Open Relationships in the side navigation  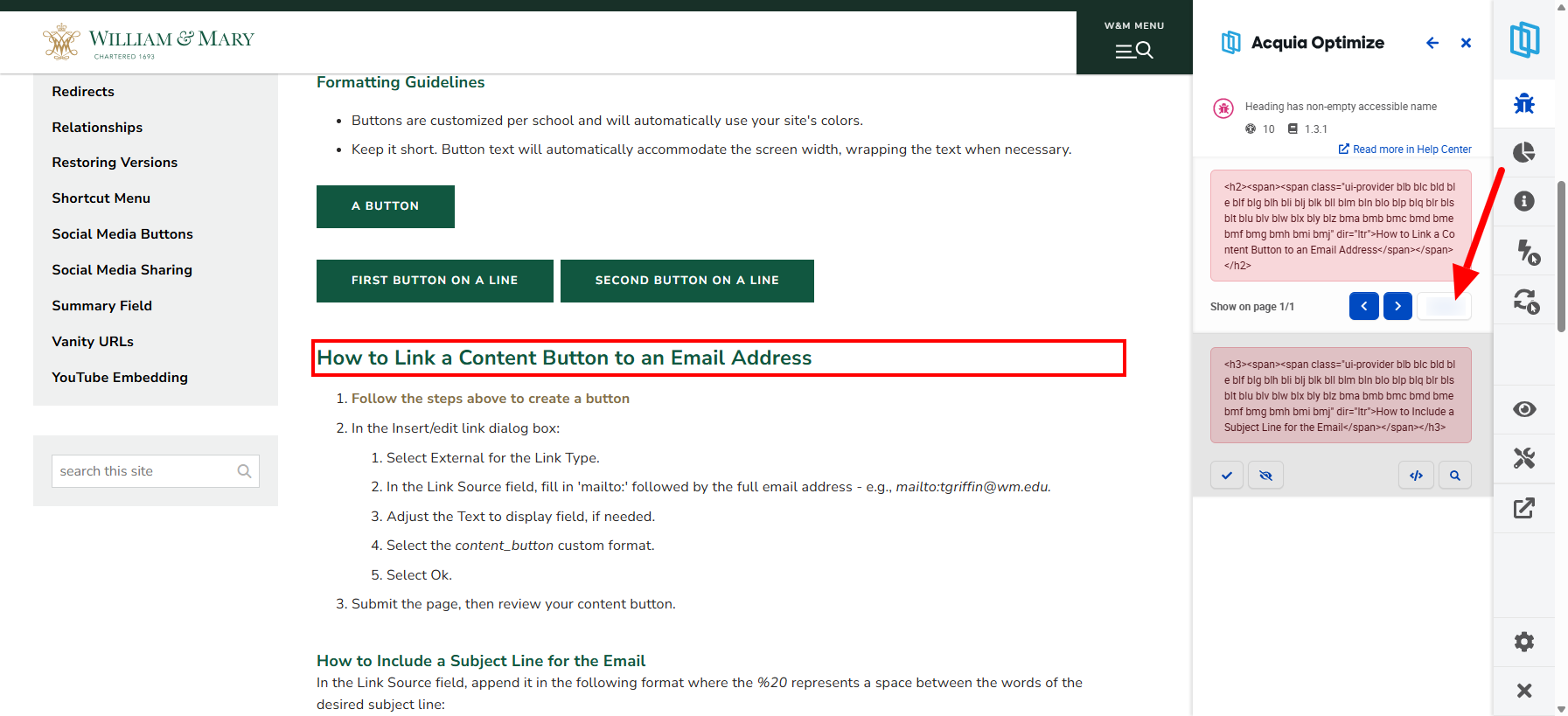click(97, 128)
